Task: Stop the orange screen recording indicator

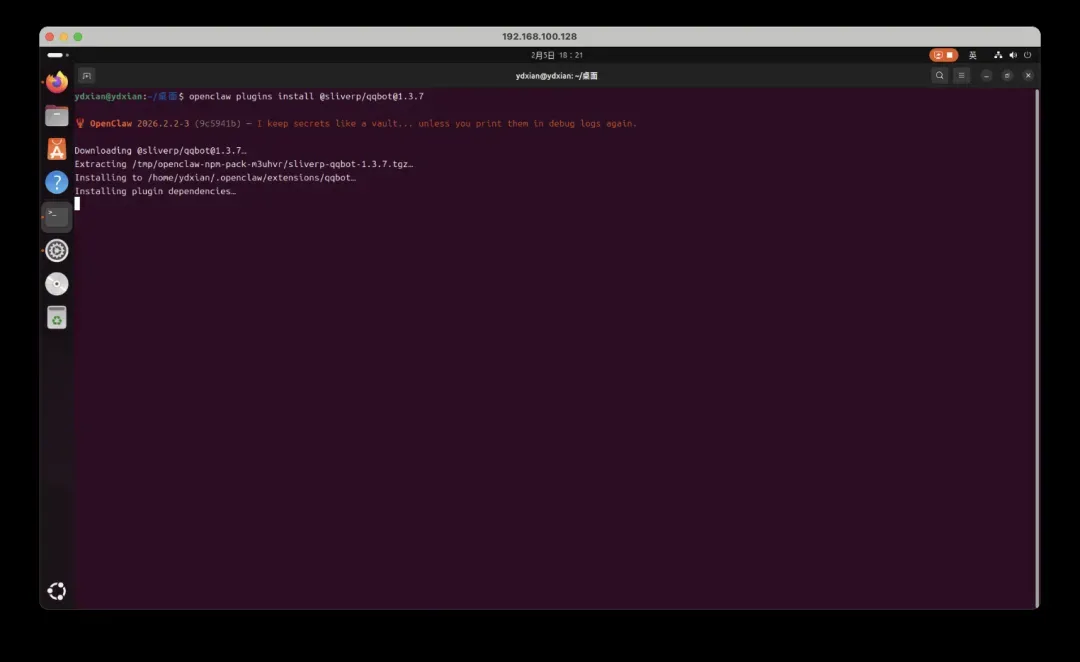Action: point(943,55)
